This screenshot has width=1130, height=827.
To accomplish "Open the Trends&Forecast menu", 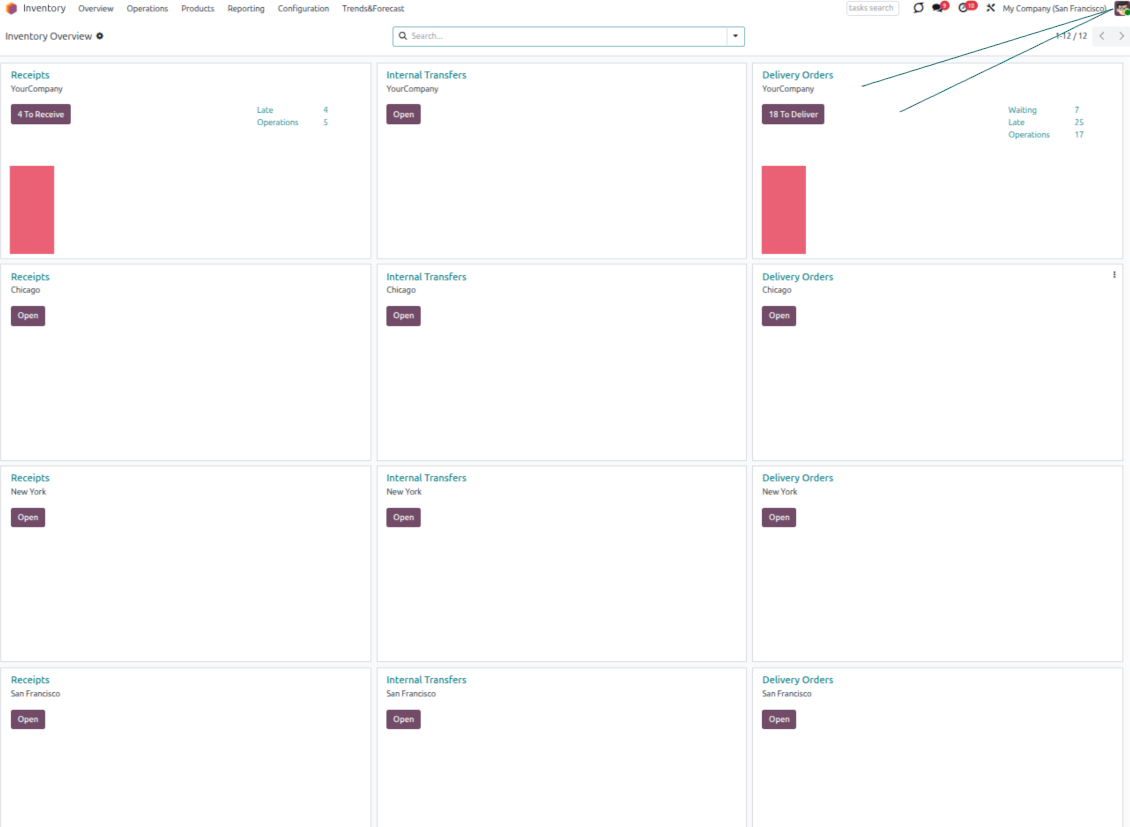I will point(373,8).
